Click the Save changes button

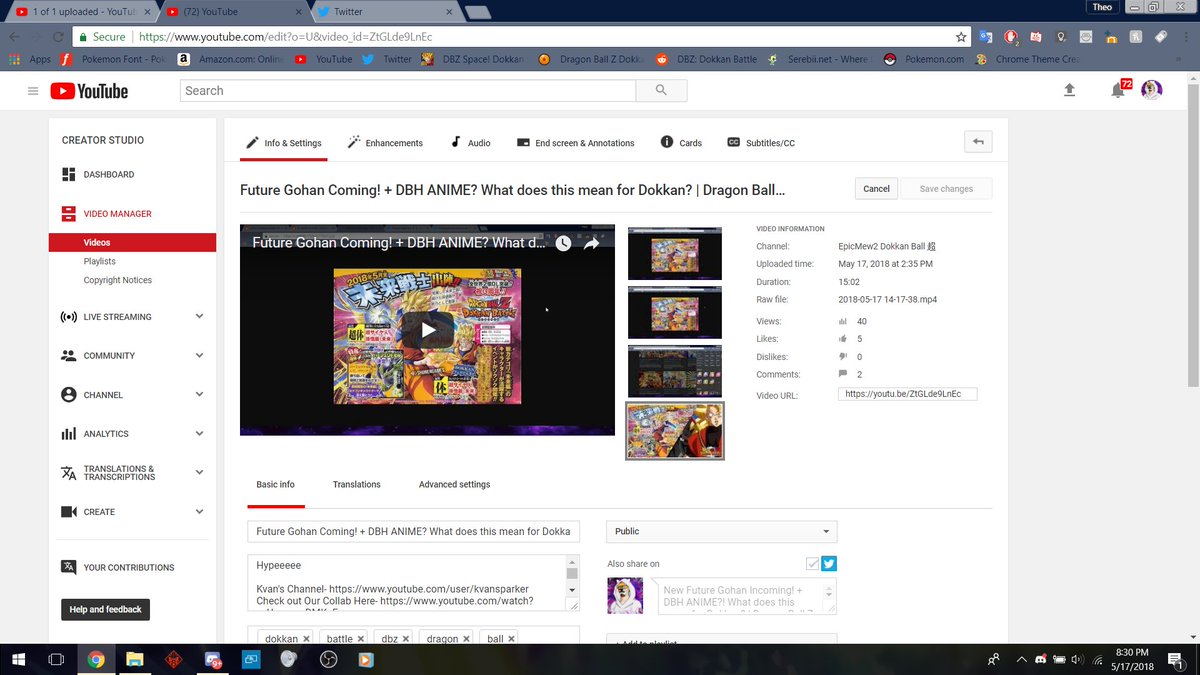click(x=945, y=188)
